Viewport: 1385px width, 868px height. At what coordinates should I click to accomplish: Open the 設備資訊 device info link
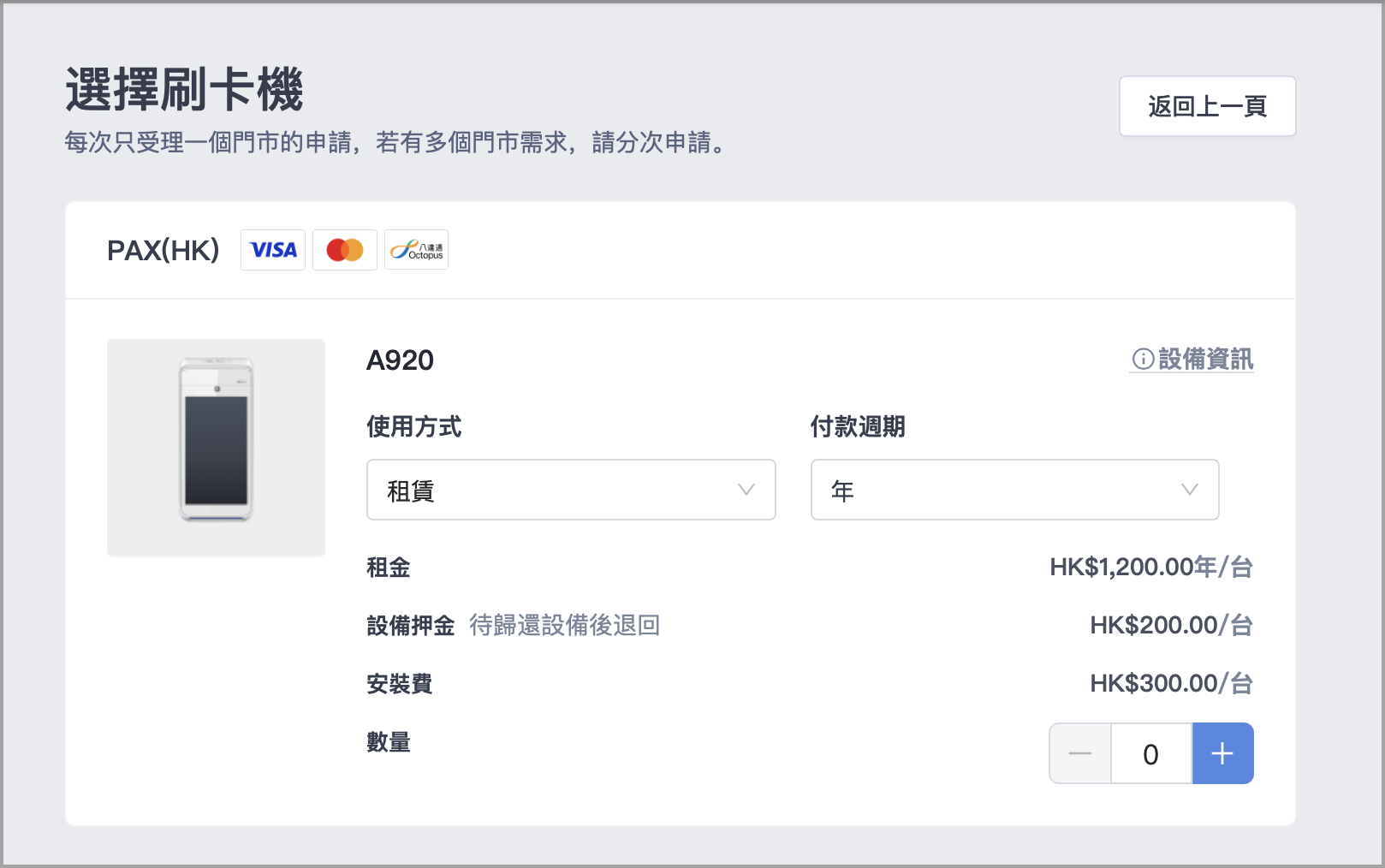(1192, 360)
